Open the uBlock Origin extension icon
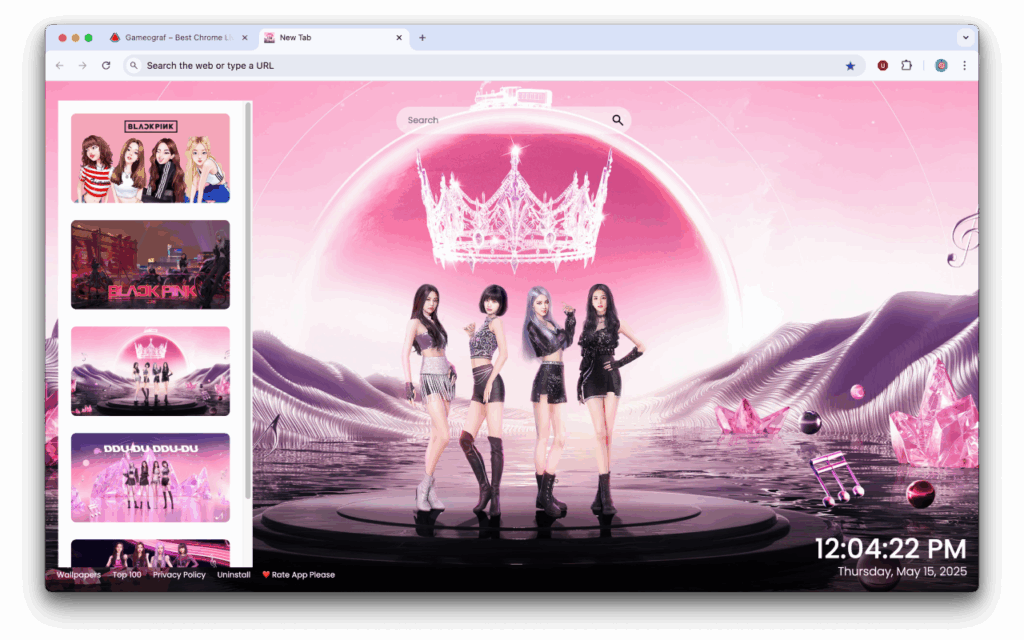This screenshot has height=640, width=1024. [x=881, y=64]
